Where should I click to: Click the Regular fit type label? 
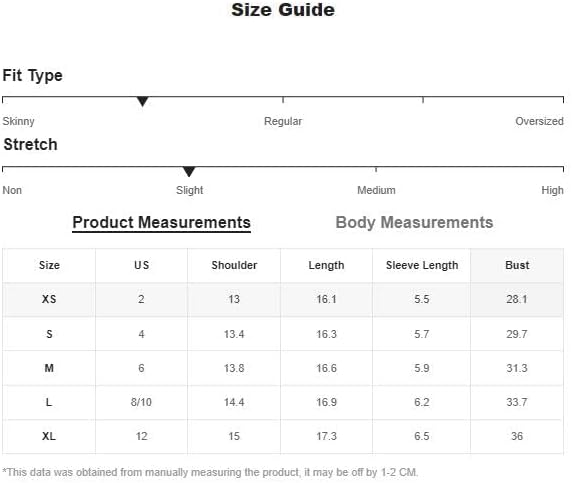[x=283, y=121]
